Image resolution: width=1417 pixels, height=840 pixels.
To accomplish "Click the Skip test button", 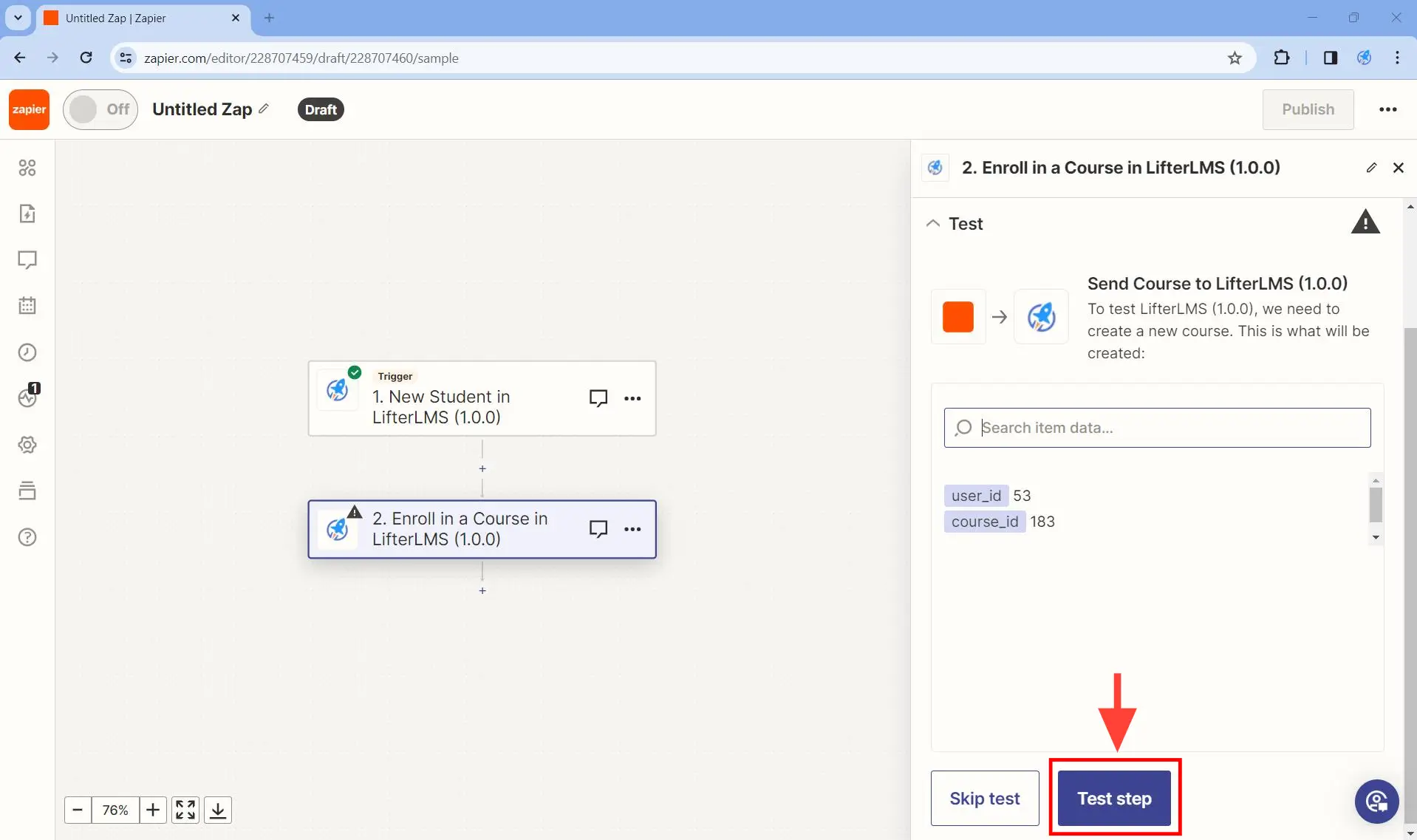I will [984, 799].
